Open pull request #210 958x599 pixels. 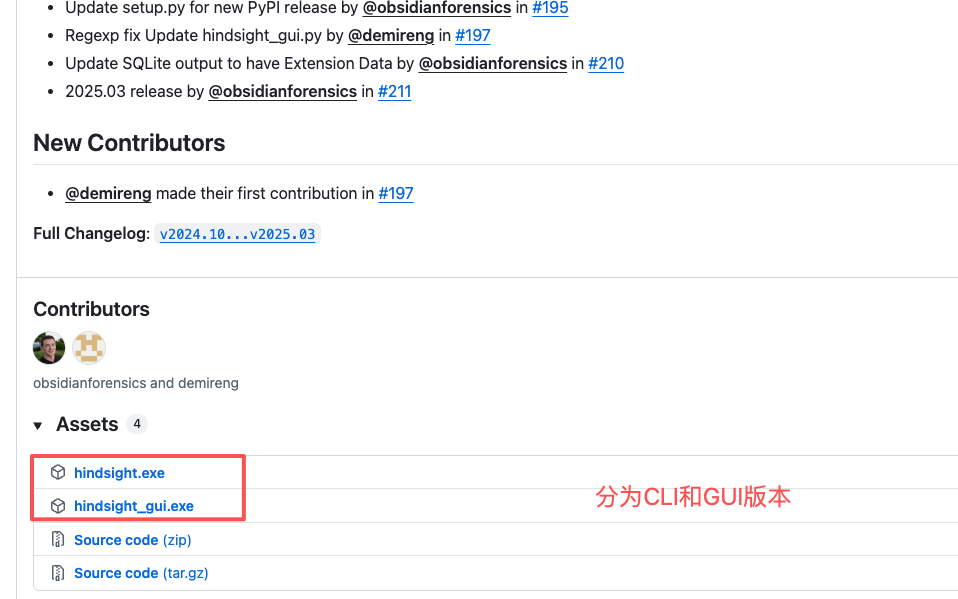(x=606, y=63)
